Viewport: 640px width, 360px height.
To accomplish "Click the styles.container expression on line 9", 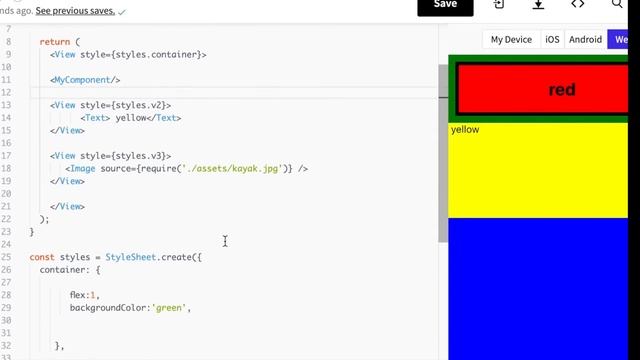I will click(158, 55).
